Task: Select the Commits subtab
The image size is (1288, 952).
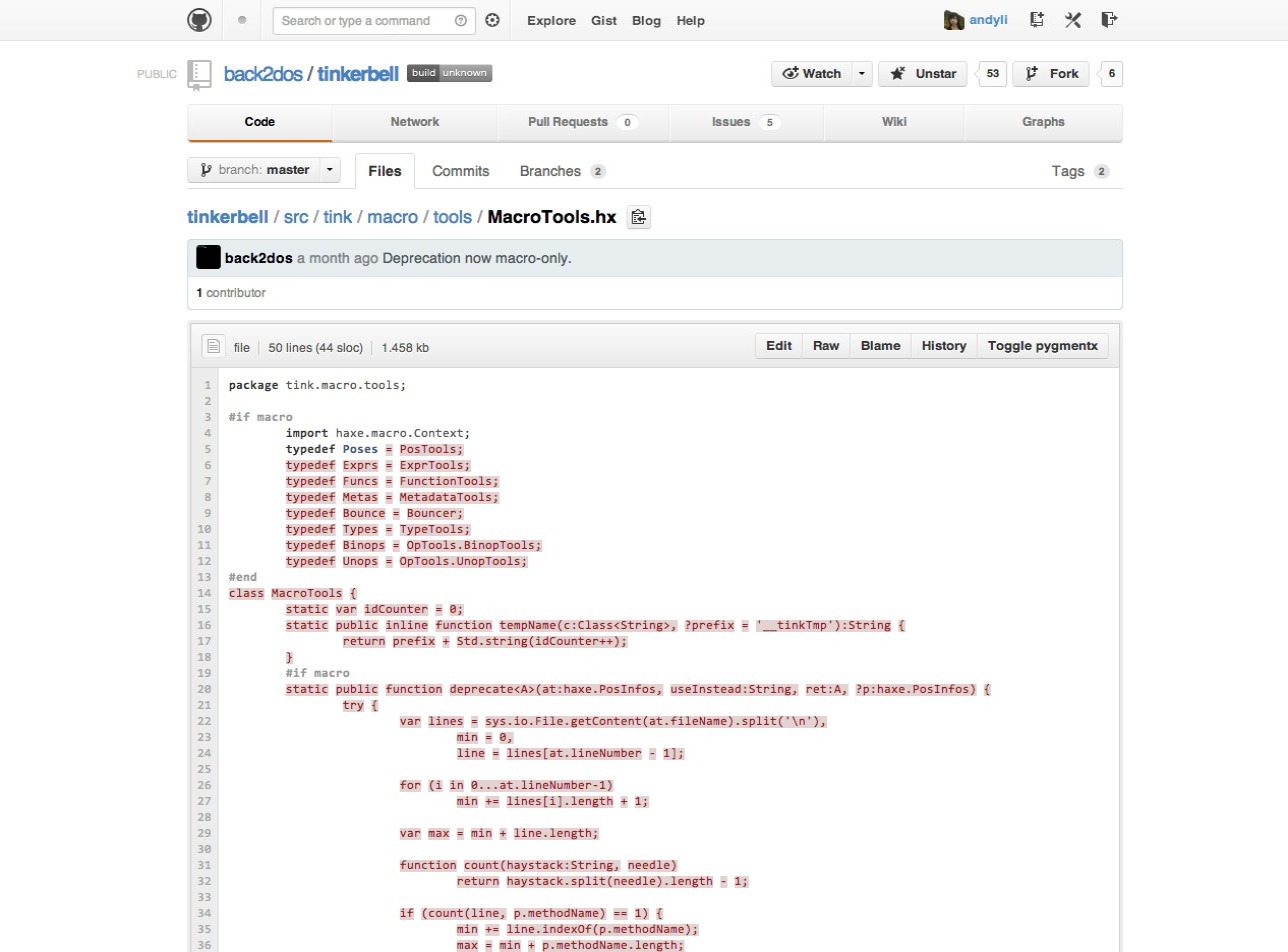Action: (461, 171)
